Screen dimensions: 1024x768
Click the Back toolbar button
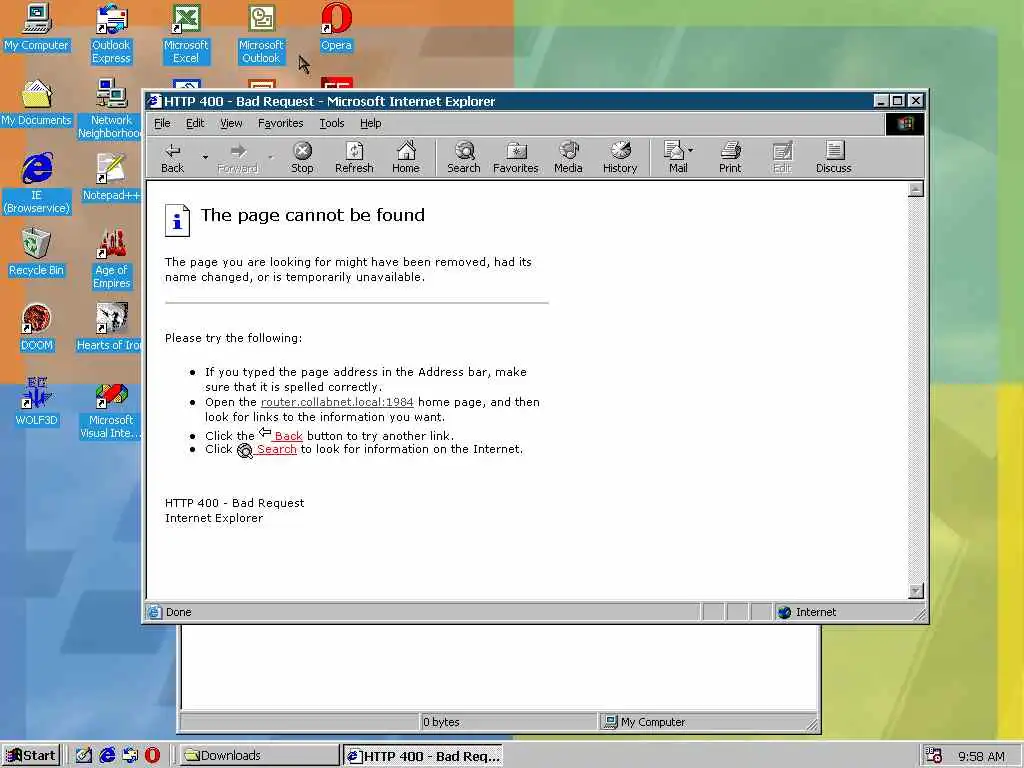(172, 158)
